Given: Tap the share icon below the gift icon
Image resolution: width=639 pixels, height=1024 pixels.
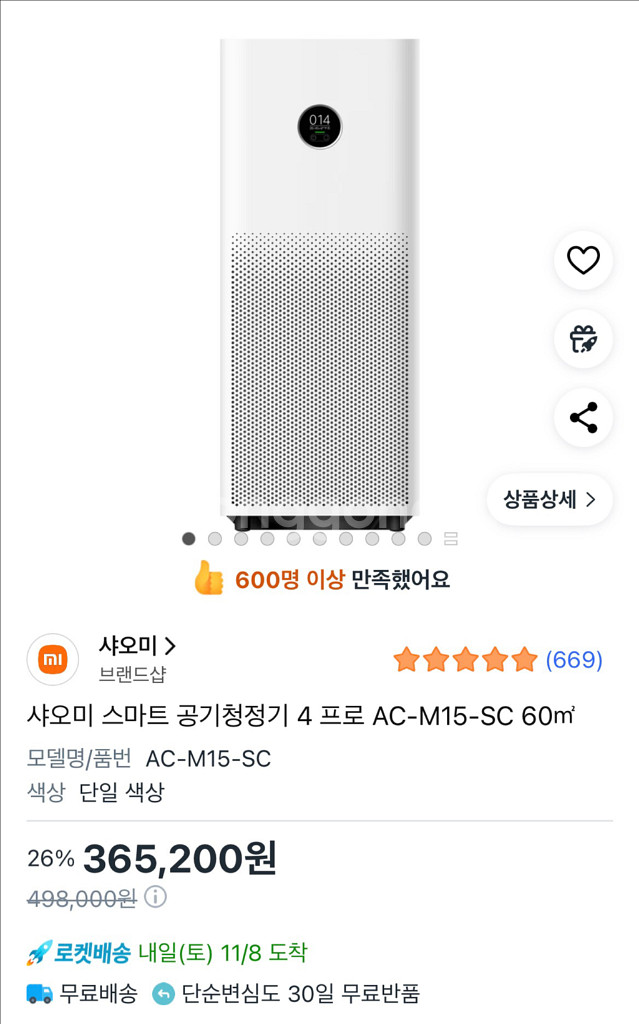Looking at the screenshot, I should (x=583, y=419).
